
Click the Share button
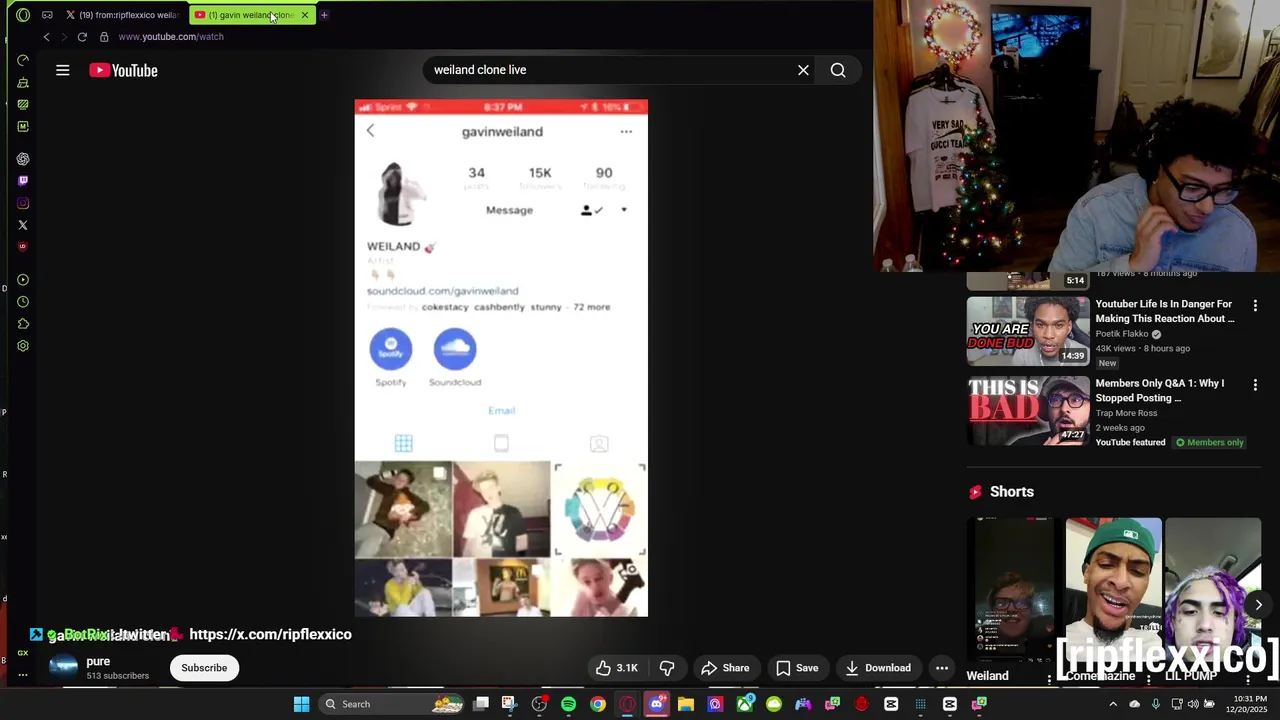[725, 668]
